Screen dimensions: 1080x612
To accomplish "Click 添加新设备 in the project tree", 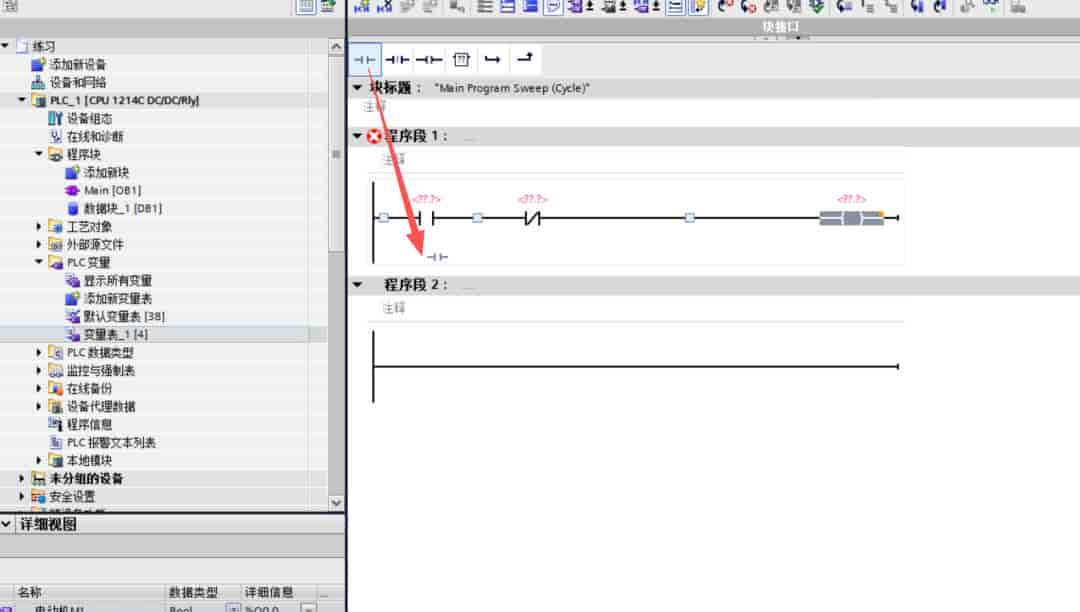I will click(x=78, y=64).
